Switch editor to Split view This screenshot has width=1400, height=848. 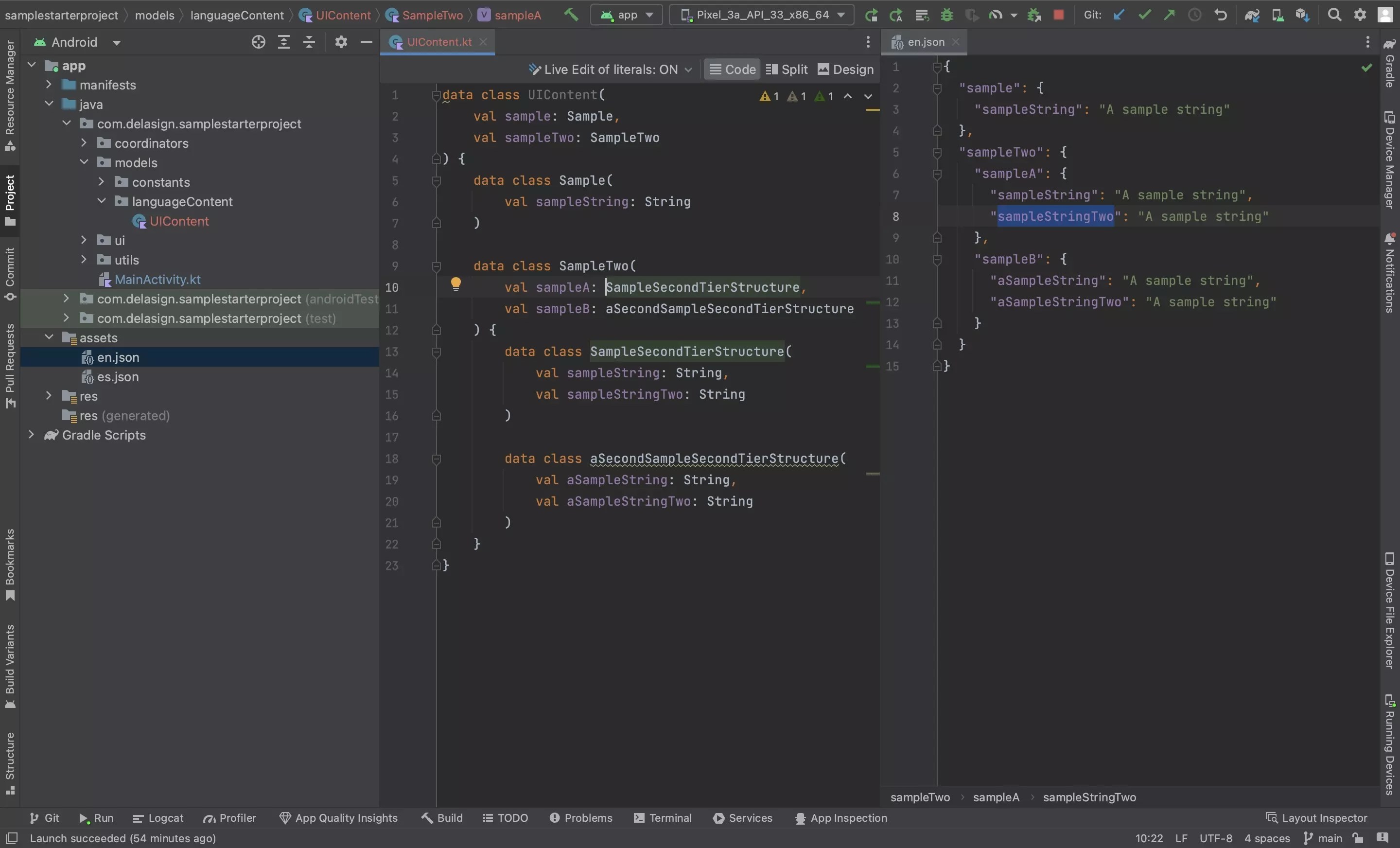pyautogui.click(x=787, y=70)
